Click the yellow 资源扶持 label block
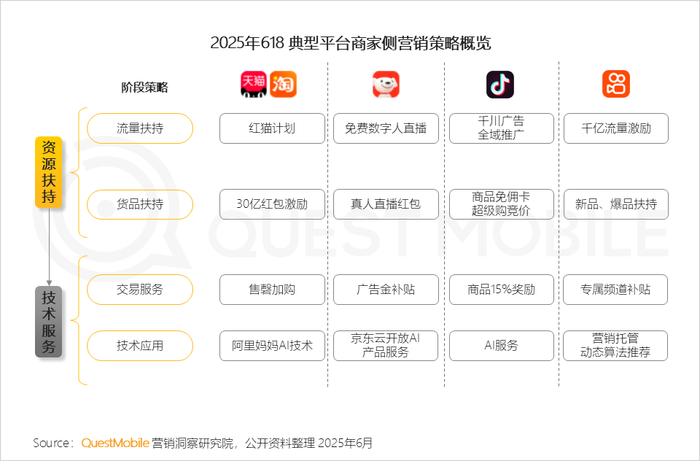The image size is (700, 461). coord(49,172)
